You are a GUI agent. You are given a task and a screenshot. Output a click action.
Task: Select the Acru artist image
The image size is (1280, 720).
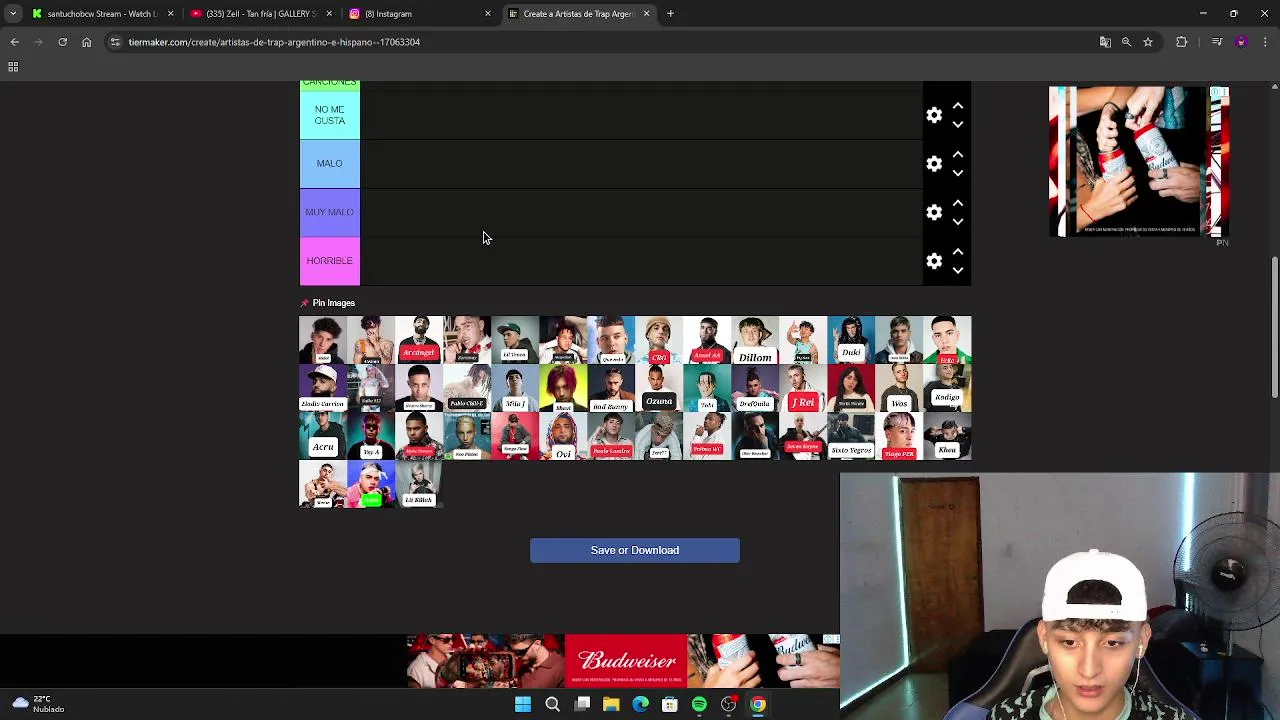point(323,436)
